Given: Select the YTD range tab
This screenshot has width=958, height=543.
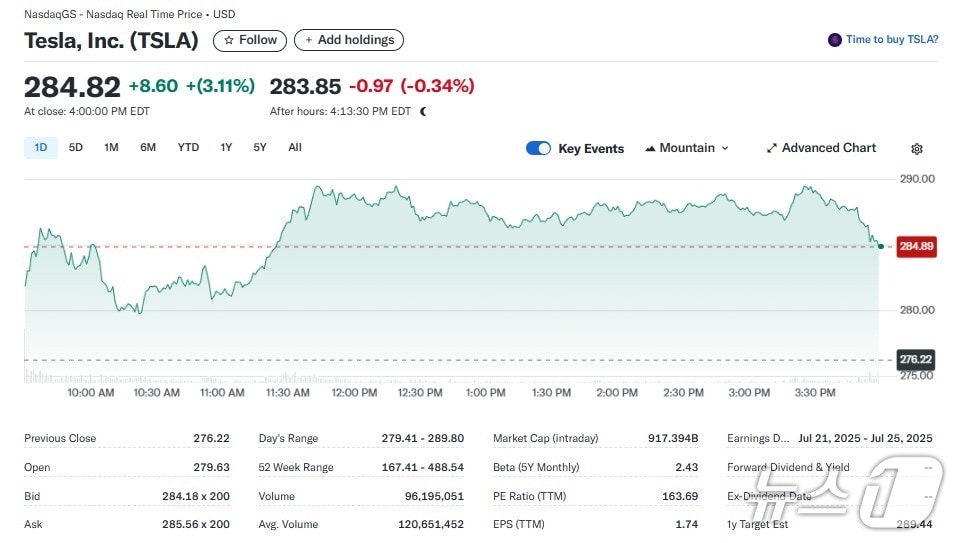Looking at the screenshot, I should tap(188, 148).
